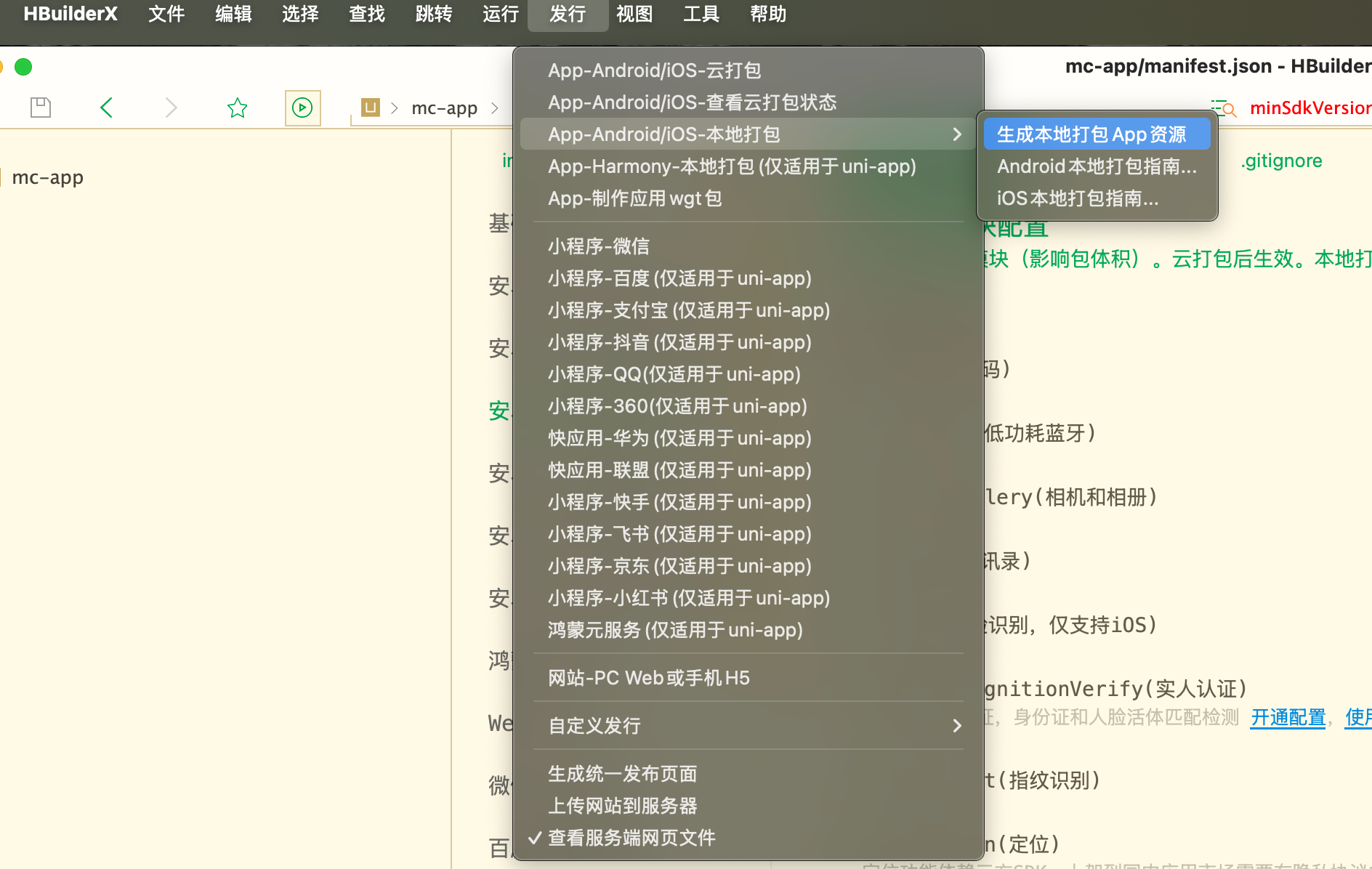The height and width of the screenshot is (869, 1372).
Task: Select App-Harmony-本地打包 entry
Action: coord(748,166)
